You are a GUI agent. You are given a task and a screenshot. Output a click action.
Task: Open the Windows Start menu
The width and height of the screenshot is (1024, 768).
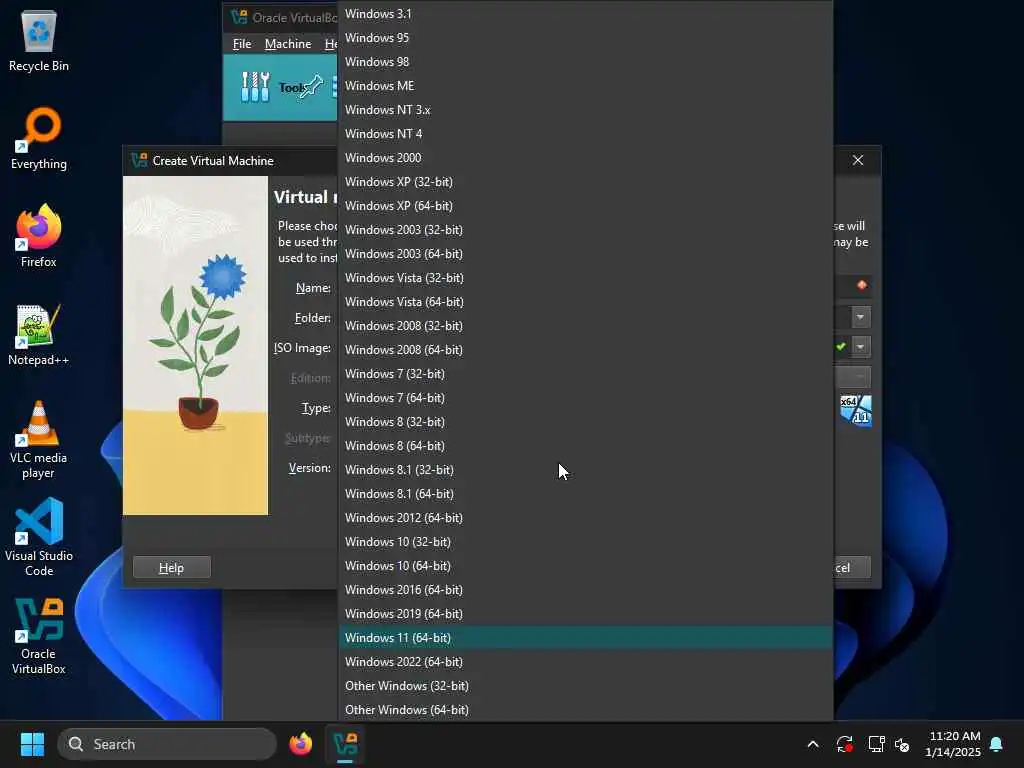(x=32, y=744)
